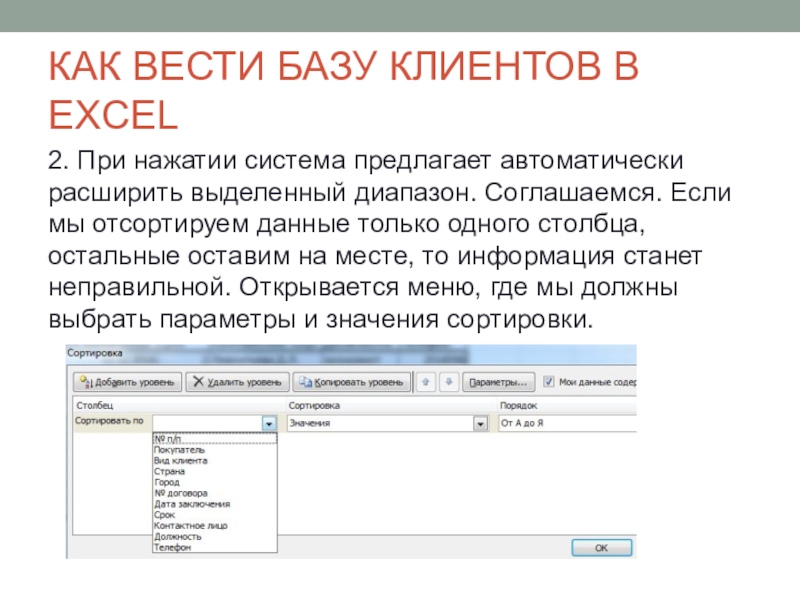Viewport: 800px width, 600px height.
Task: Click the 'Столбец' column header
Action: click(95, 406)
